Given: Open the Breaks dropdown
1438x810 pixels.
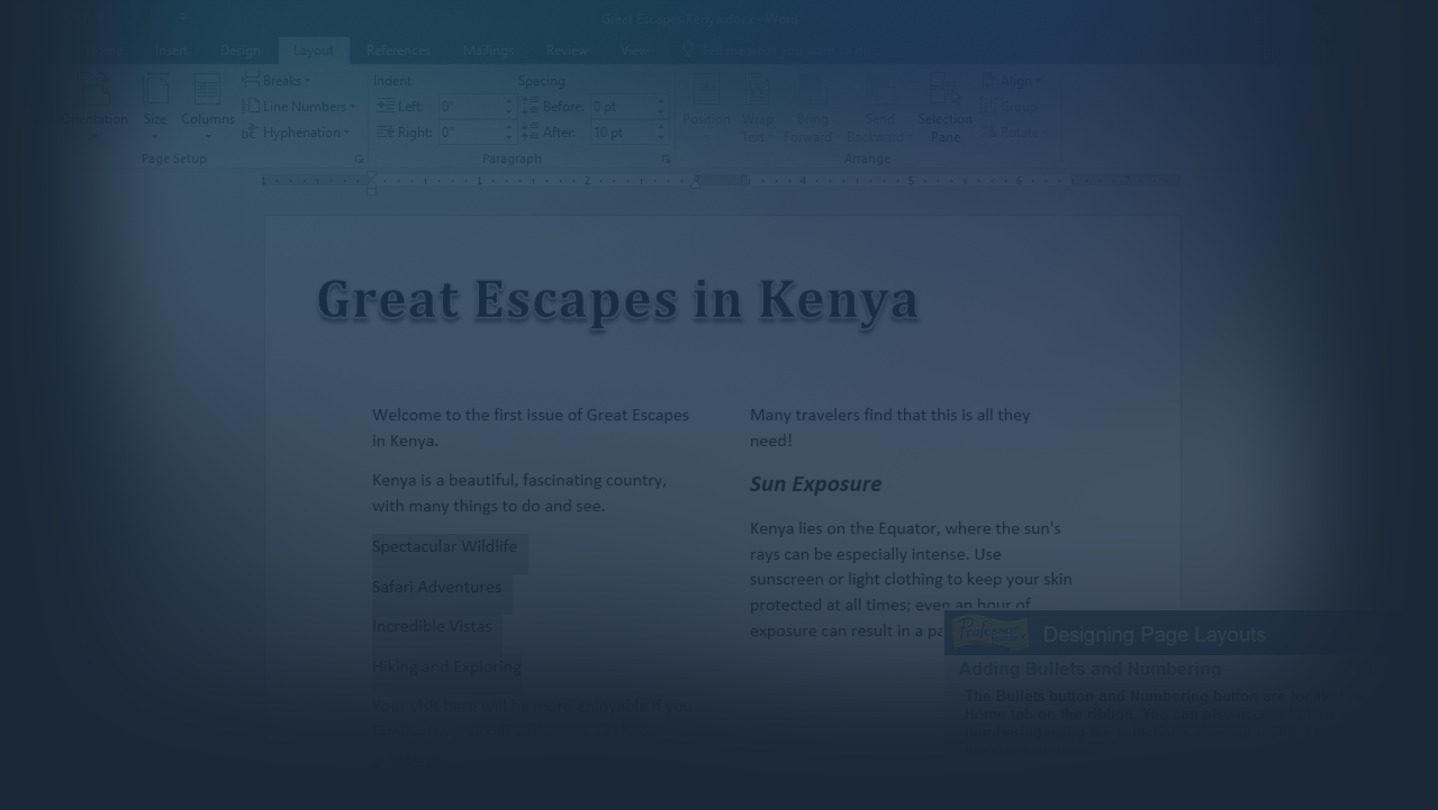Looking at the screenshot, I should [277, 81].
